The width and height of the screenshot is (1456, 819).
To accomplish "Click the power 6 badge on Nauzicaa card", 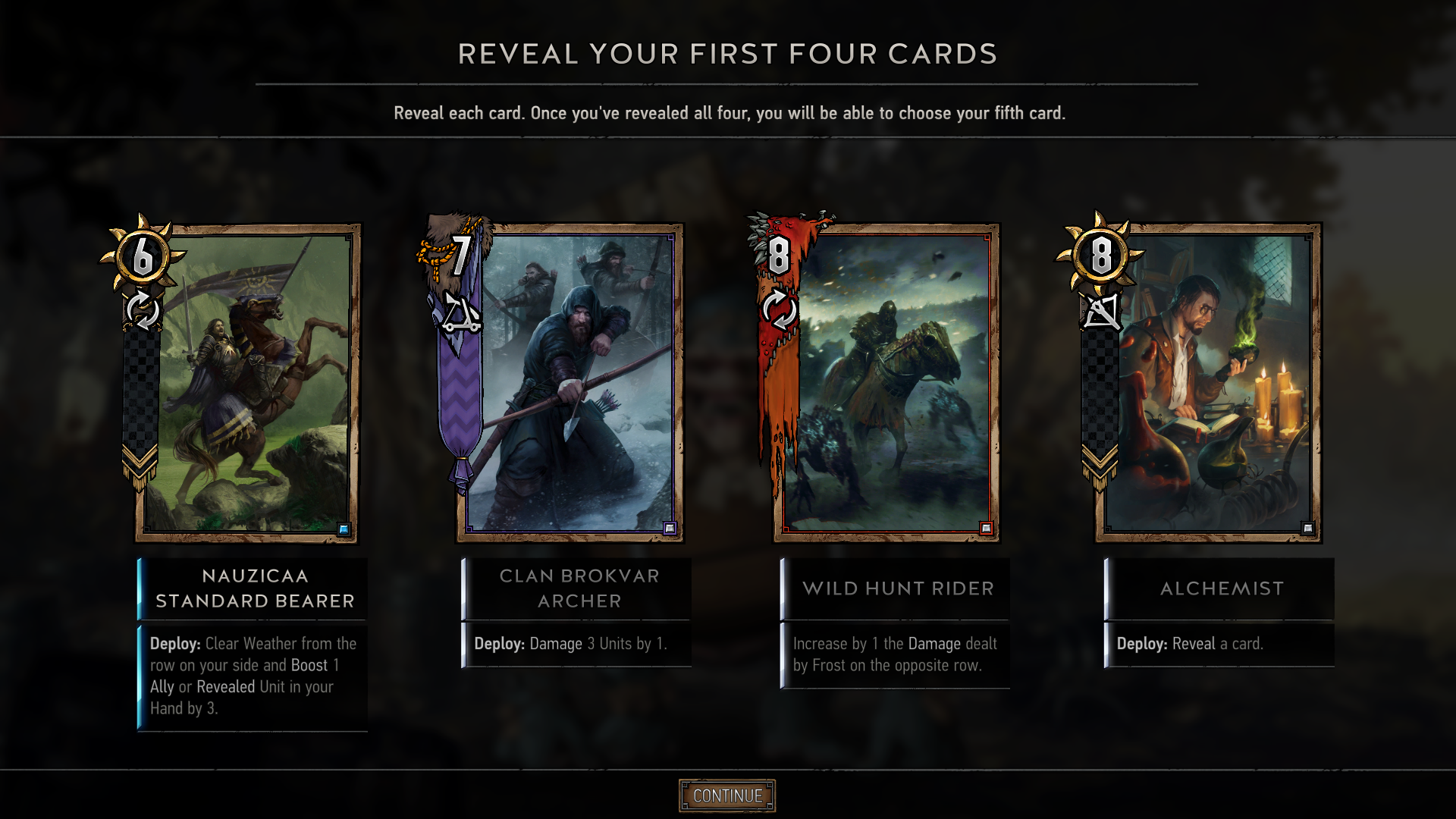I will click(143, 254).
